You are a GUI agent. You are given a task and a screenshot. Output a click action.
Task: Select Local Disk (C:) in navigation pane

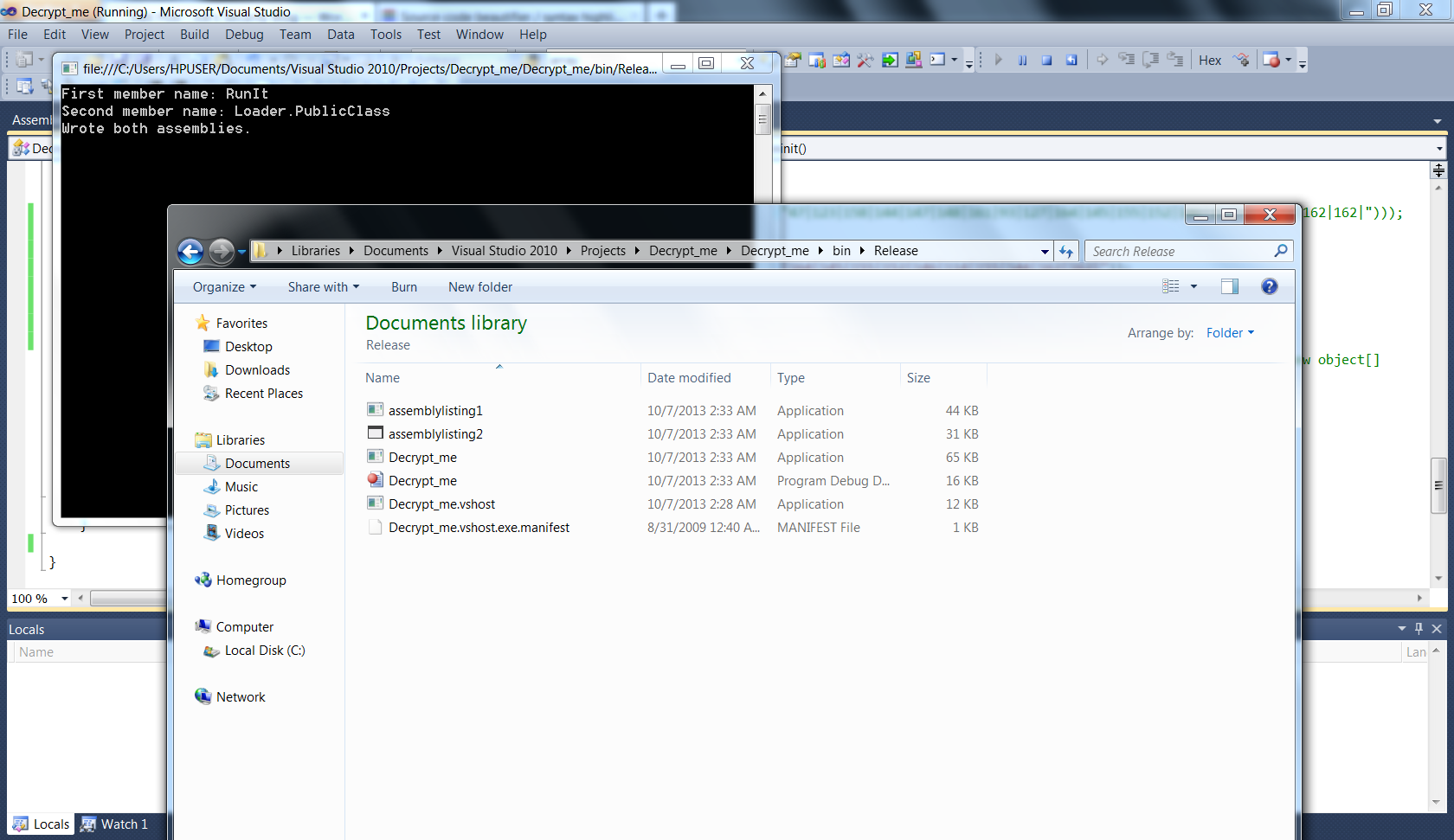click(x=265, y=651)
